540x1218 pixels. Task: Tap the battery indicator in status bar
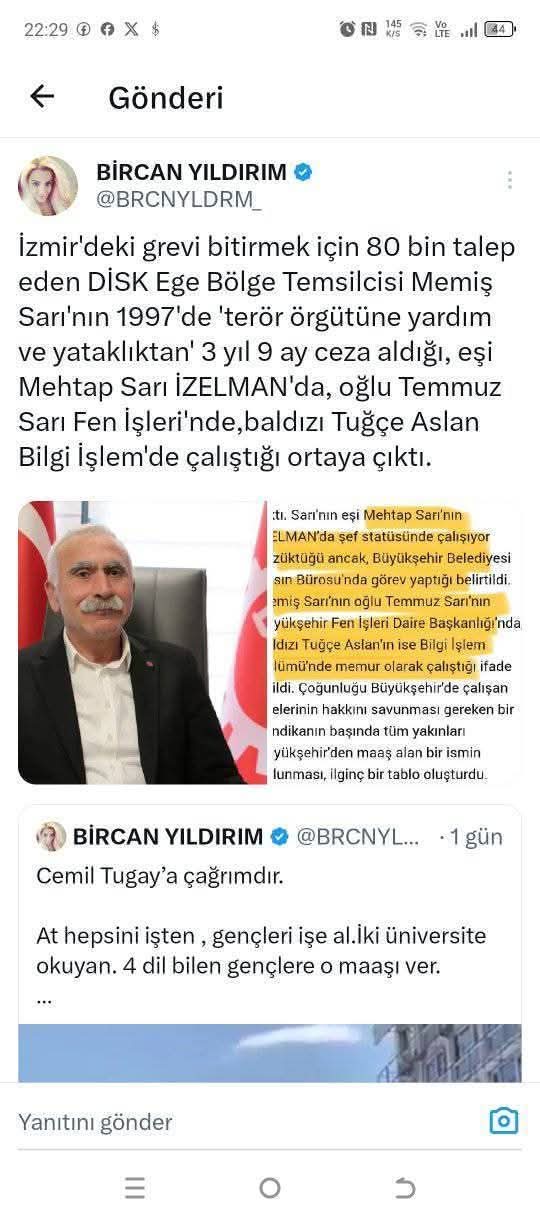click(x=499, y=30)
